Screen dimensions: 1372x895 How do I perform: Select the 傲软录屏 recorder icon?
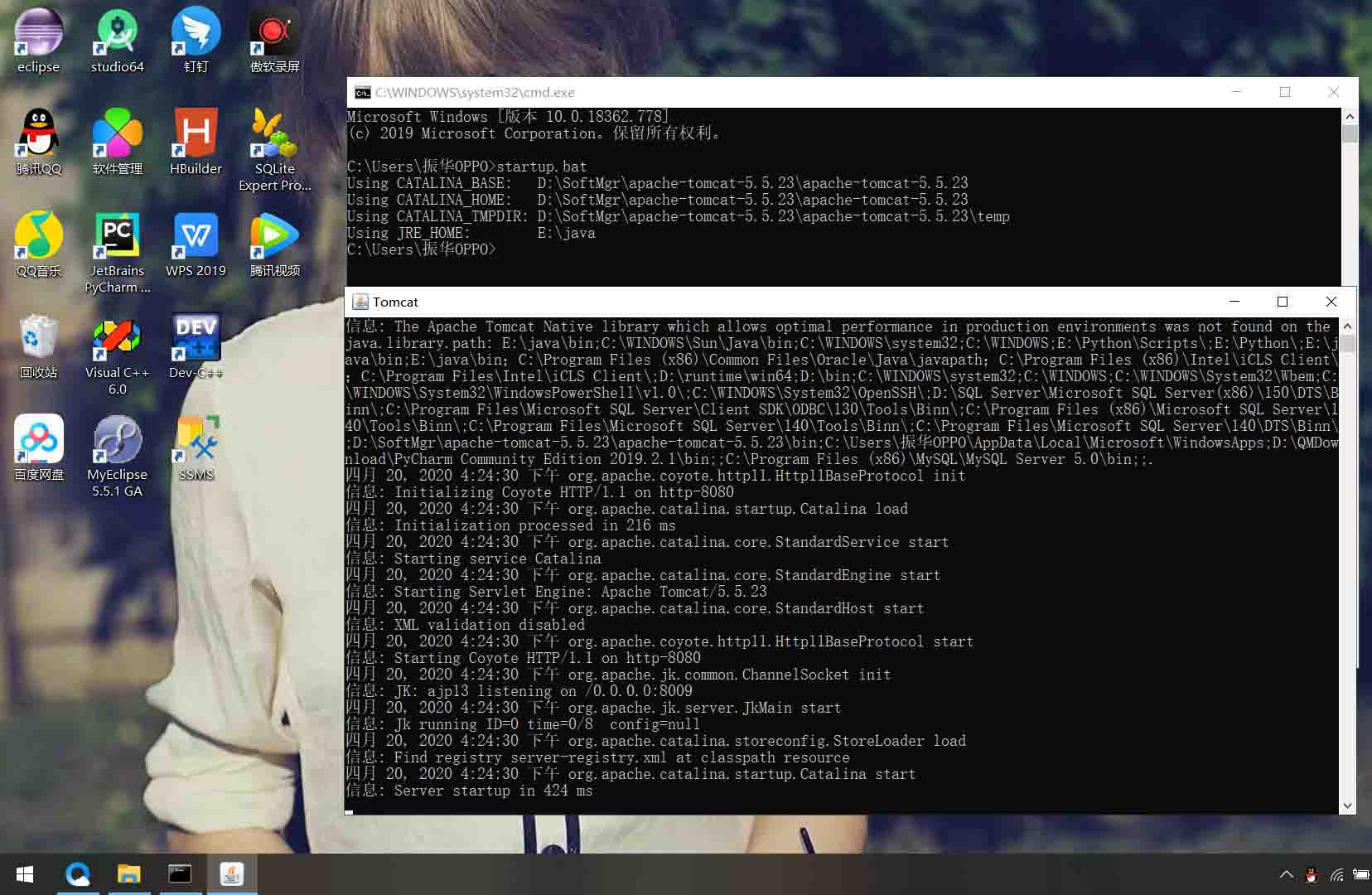[274, 40]
